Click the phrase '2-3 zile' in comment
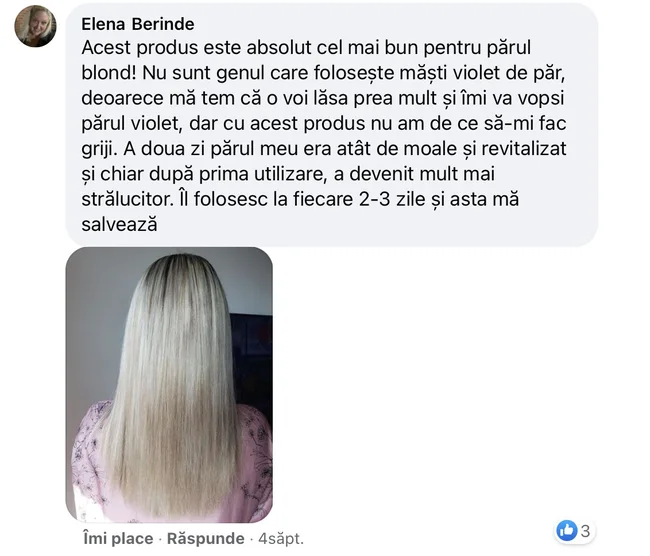This screenshot has width=650, height=556. [392, 199]
